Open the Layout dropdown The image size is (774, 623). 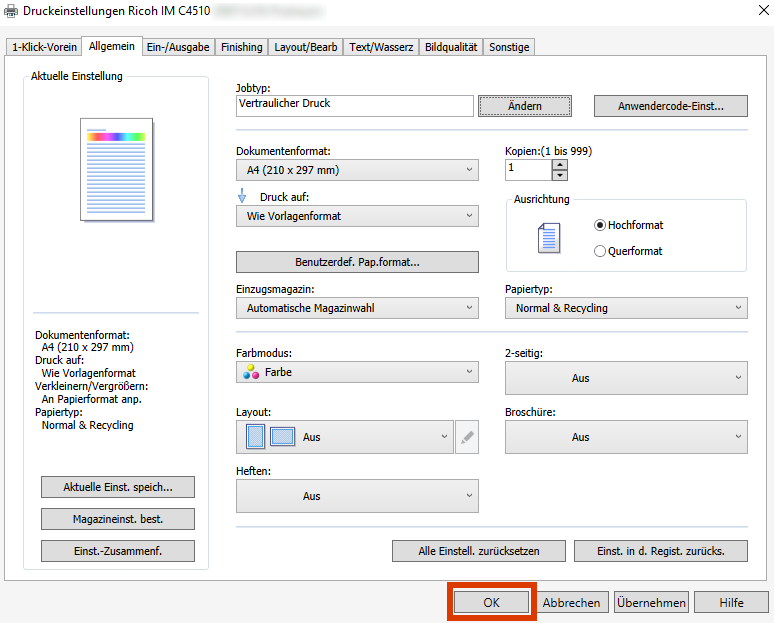point(345,437)
